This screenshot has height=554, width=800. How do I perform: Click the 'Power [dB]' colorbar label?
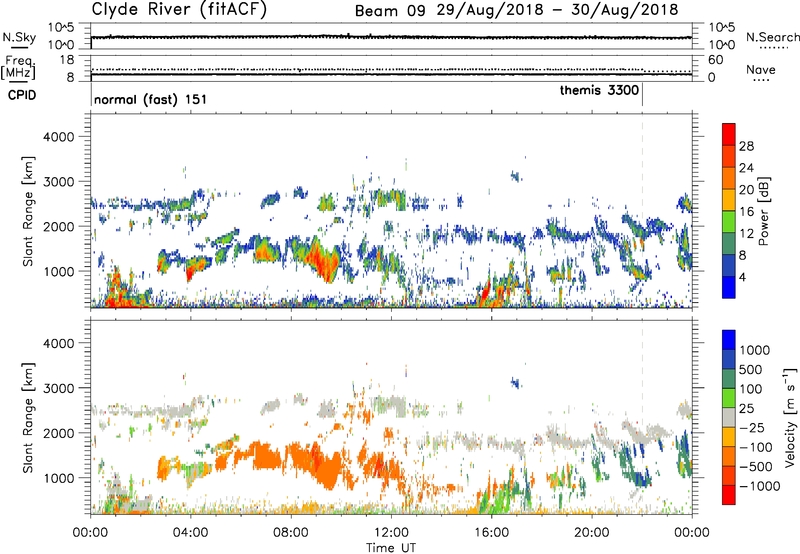[764, 211]
